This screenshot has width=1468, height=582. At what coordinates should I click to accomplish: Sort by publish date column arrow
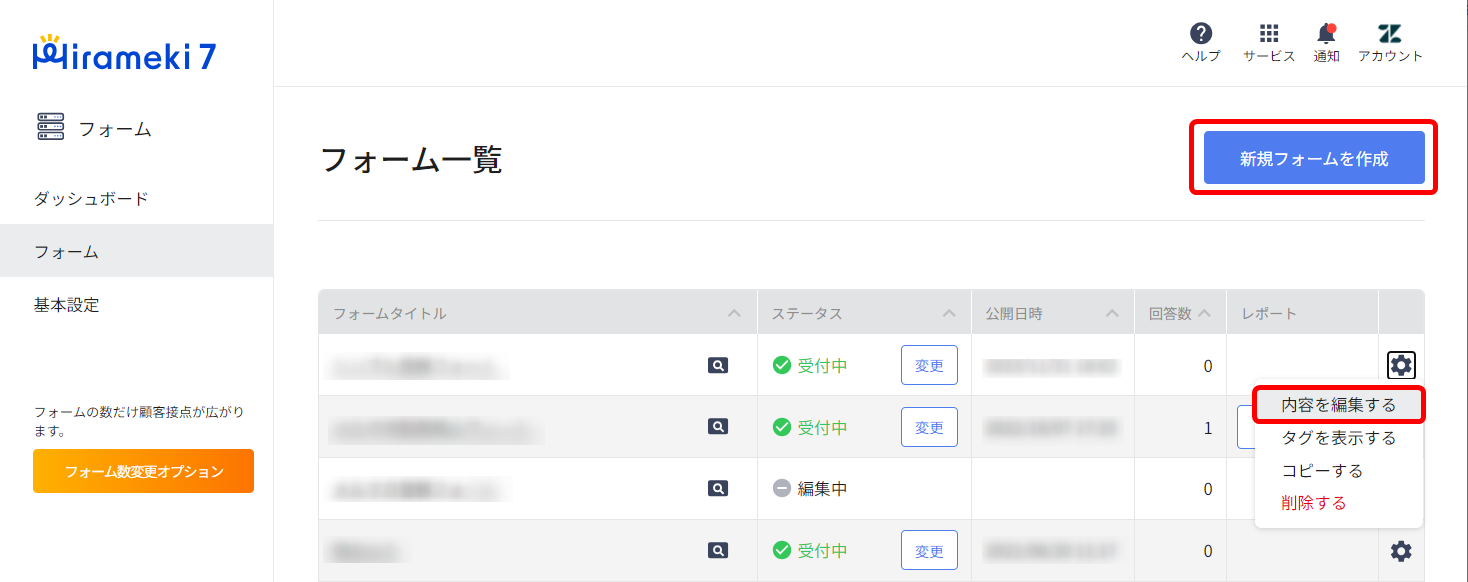point(1112,314)
